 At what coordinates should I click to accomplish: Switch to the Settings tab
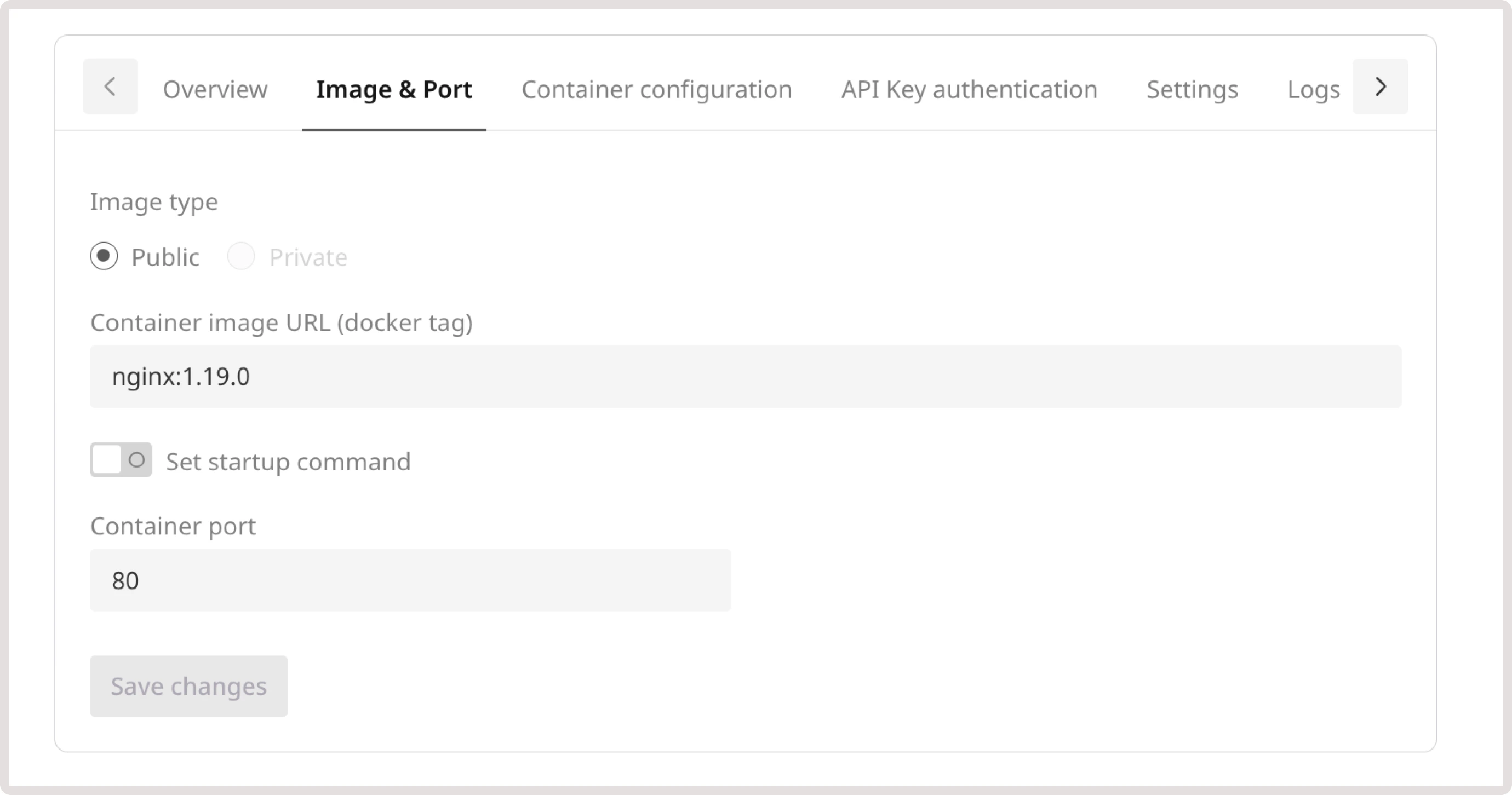(x=1192, y=89)
